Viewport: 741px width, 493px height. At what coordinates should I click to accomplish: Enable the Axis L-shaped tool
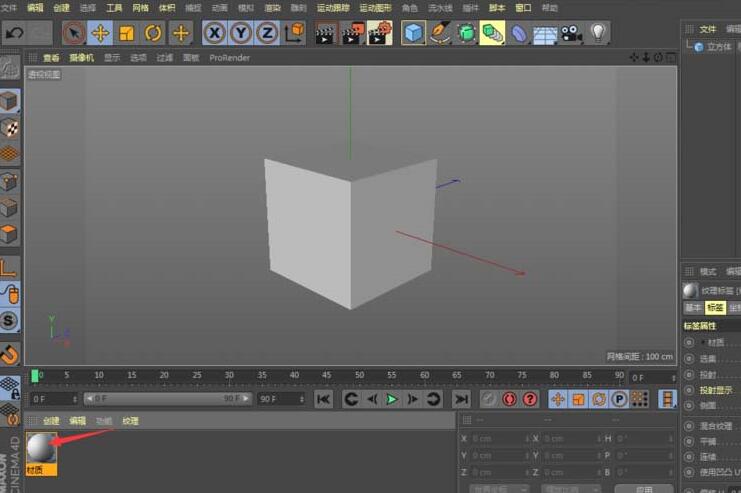[9, 268]
